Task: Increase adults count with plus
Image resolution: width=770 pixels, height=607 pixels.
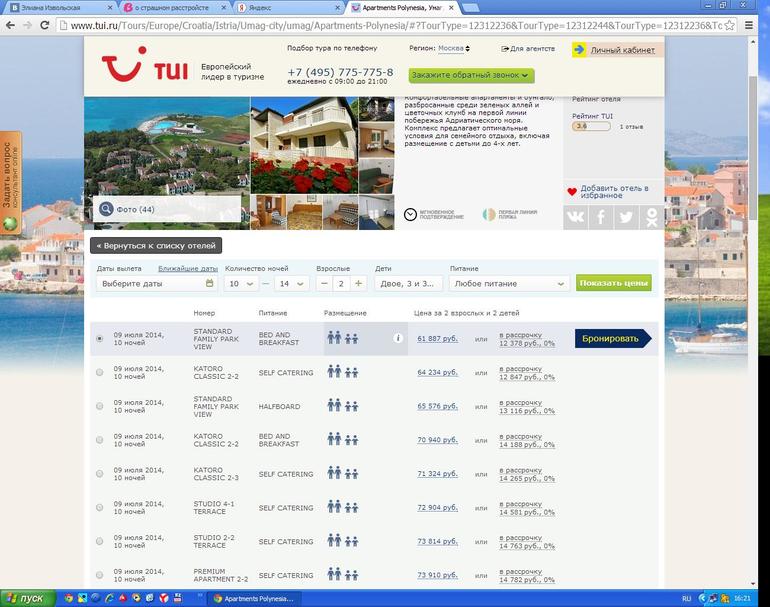Action: click(x=358, y=283)
